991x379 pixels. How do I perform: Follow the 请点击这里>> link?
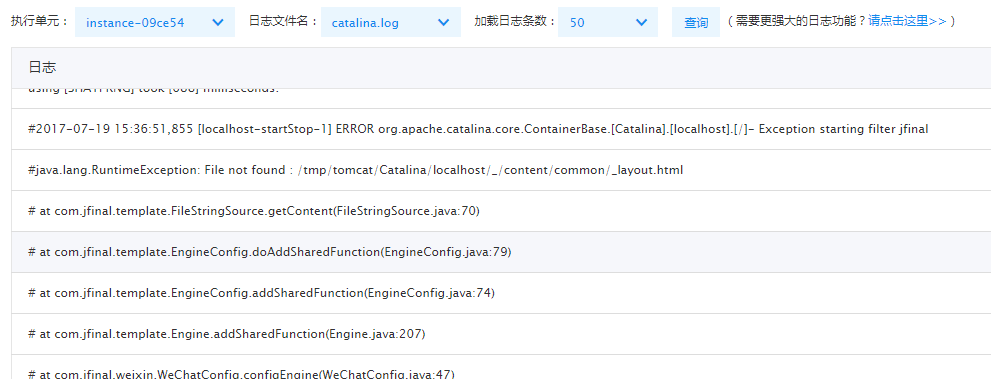click(x=907, y=21)
